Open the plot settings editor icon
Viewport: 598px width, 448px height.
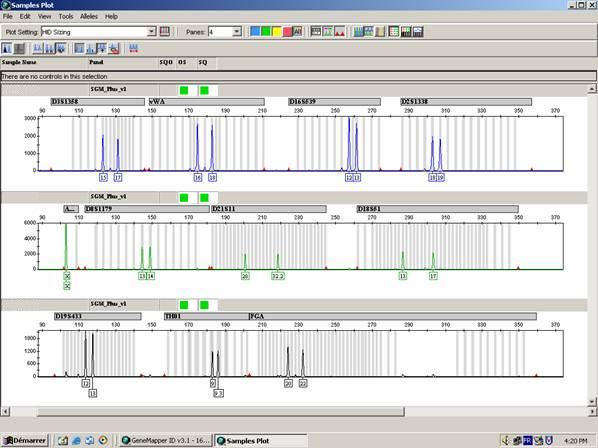164,32
